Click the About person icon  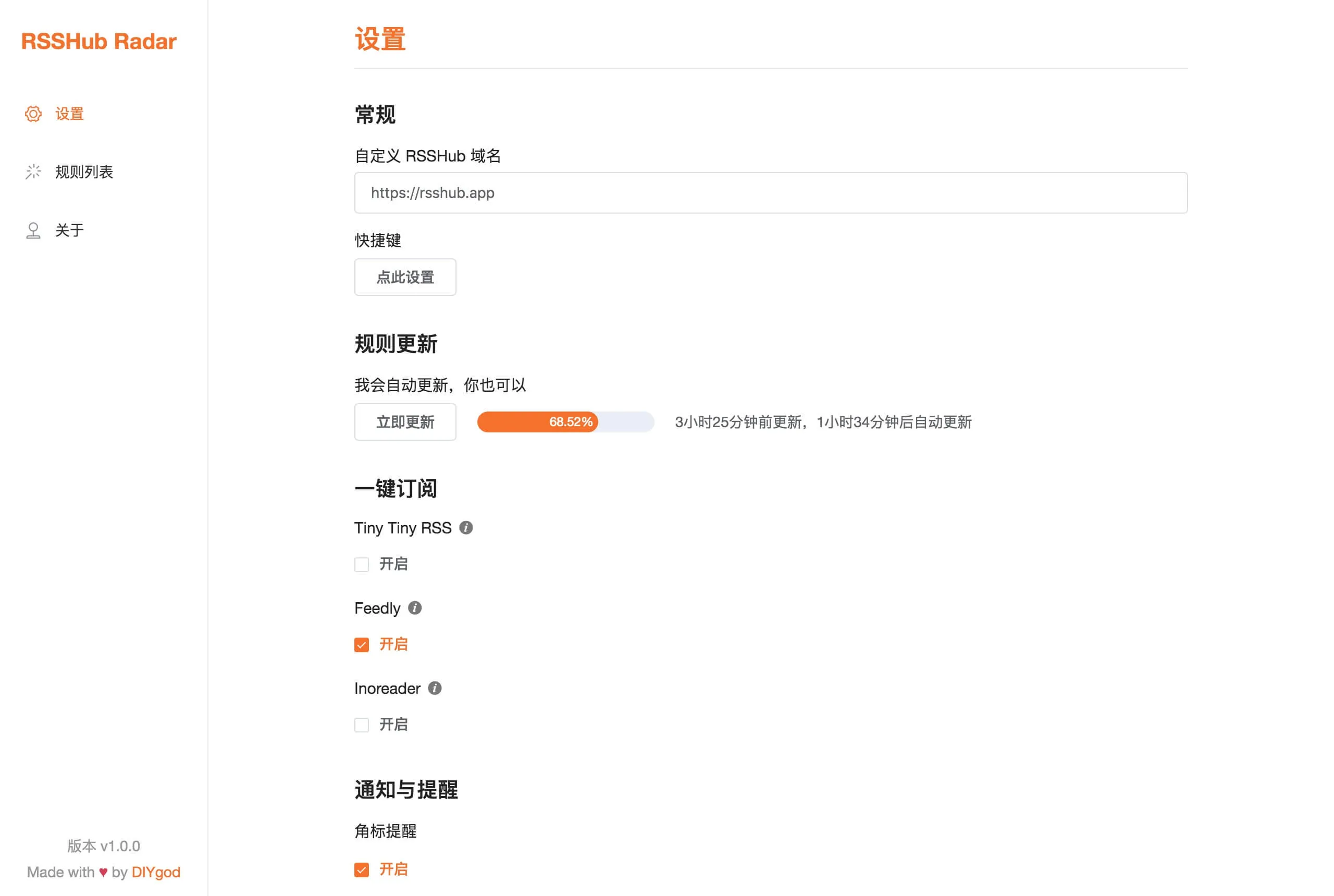click(33, 230)
